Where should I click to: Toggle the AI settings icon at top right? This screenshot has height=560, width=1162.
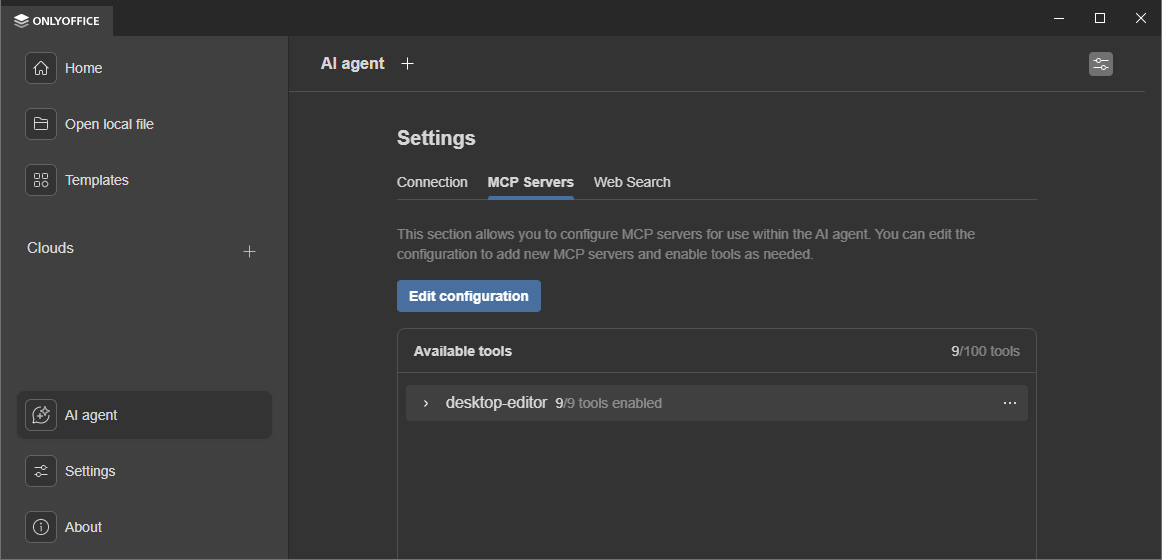point(1100,64)
